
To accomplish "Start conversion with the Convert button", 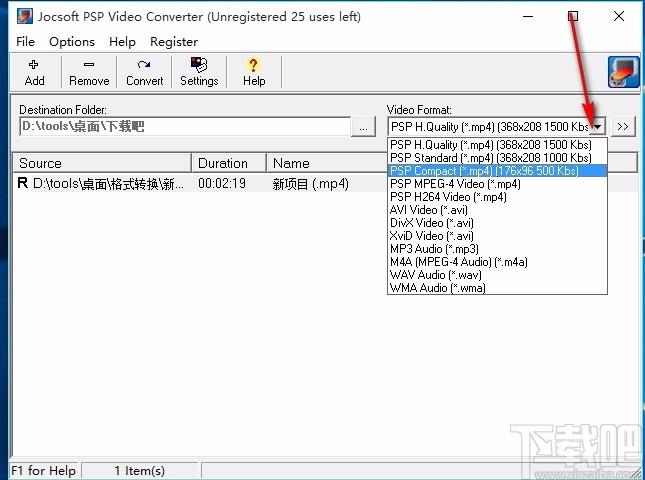I will tap(144, 72).
